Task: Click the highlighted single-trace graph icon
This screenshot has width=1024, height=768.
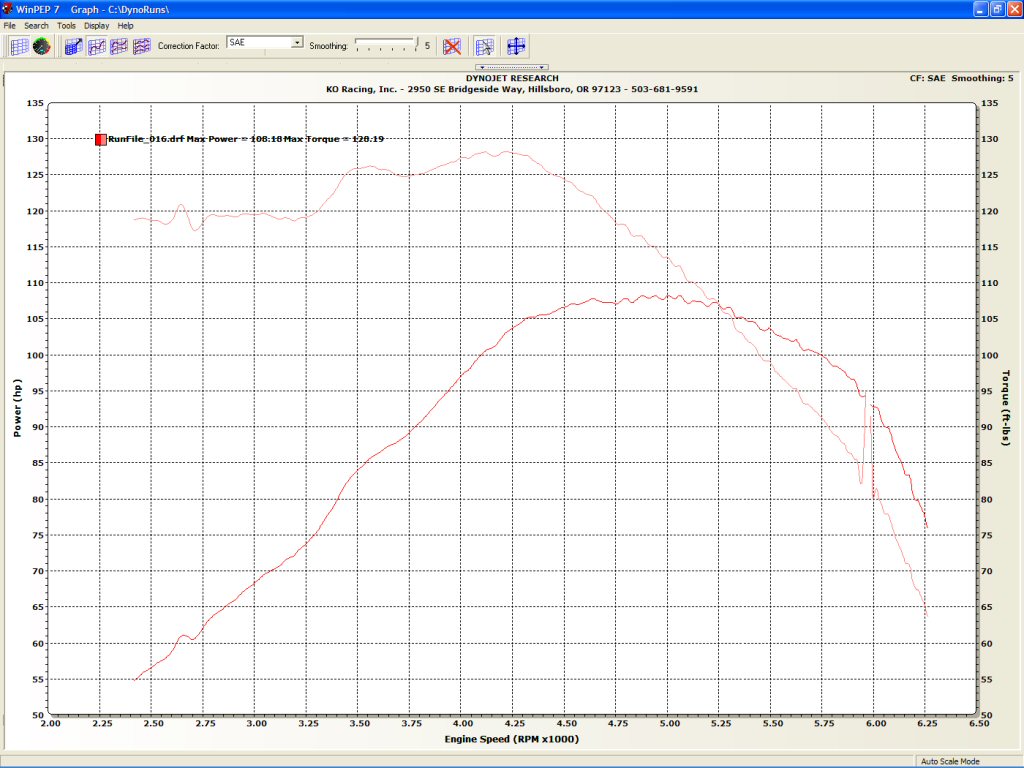Action: (97, 46)
